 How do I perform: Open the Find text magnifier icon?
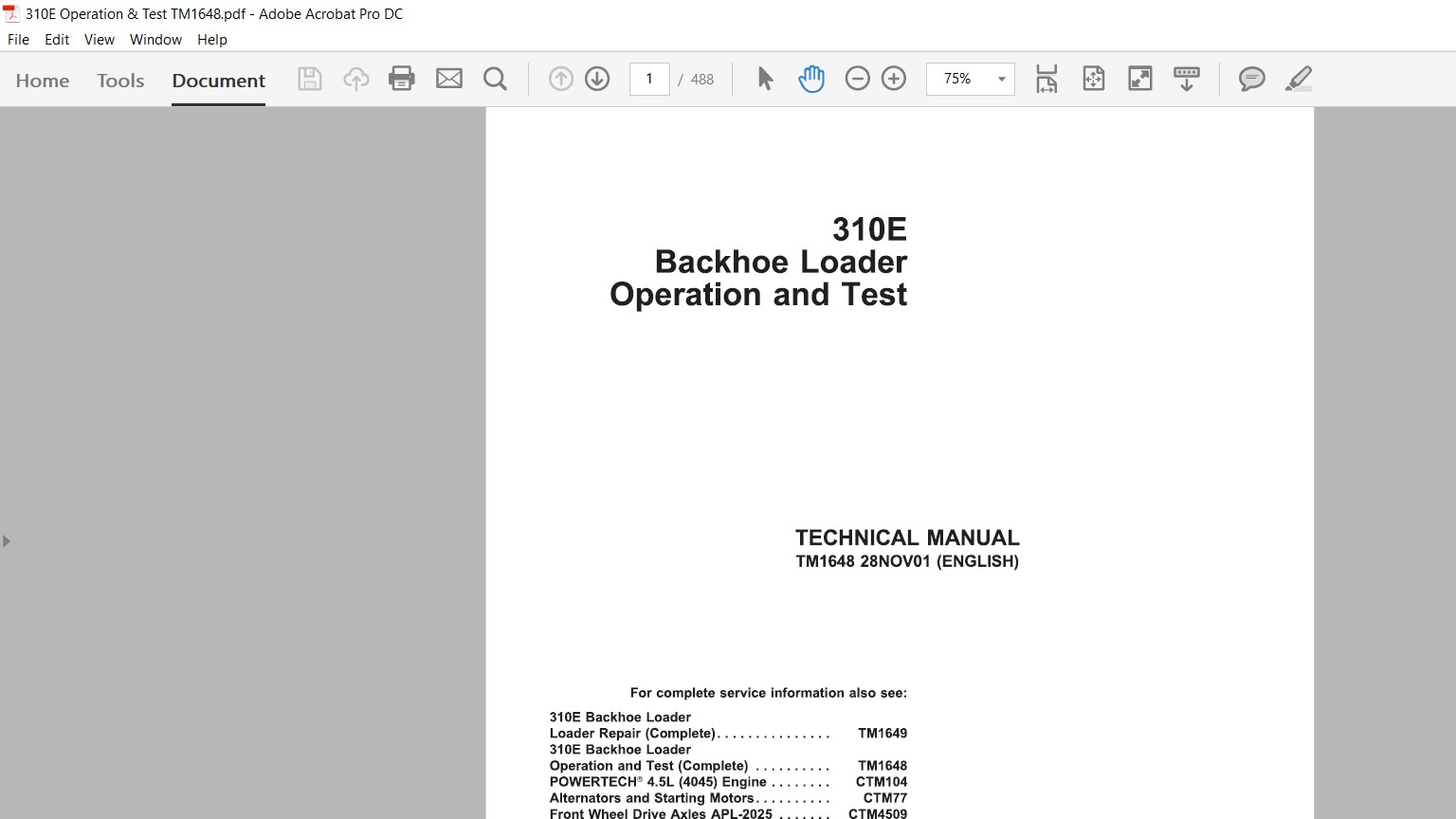pos(495,79)
